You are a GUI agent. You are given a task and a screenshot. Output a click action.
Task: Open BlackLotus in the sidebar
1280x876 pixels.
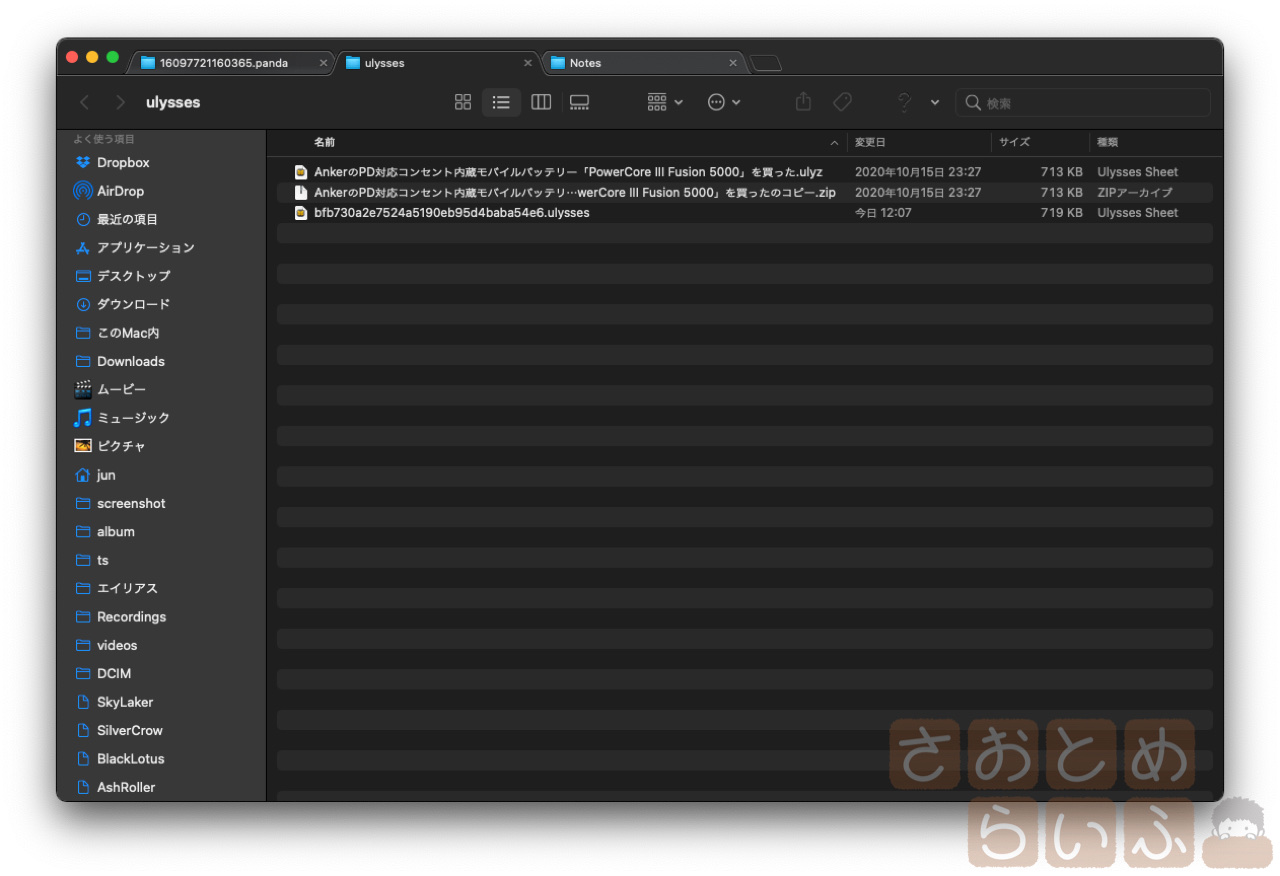[131, 758]
